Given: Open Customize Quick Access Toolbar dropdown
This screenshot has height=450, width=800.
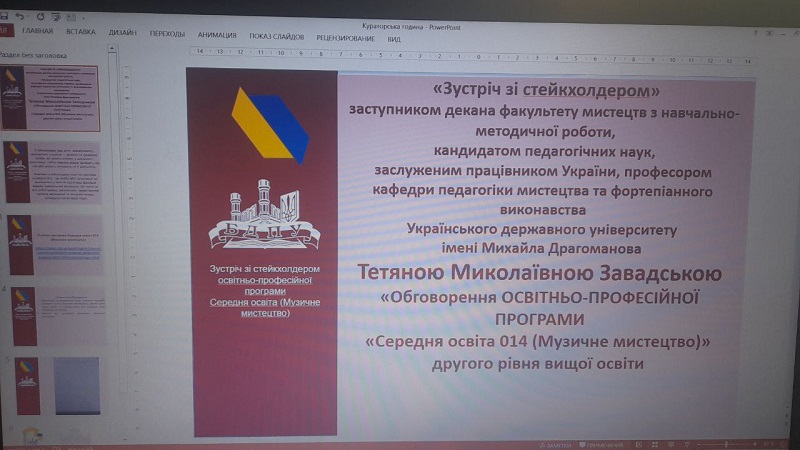Looking at the screenshot, I should (x=83, y=18).
